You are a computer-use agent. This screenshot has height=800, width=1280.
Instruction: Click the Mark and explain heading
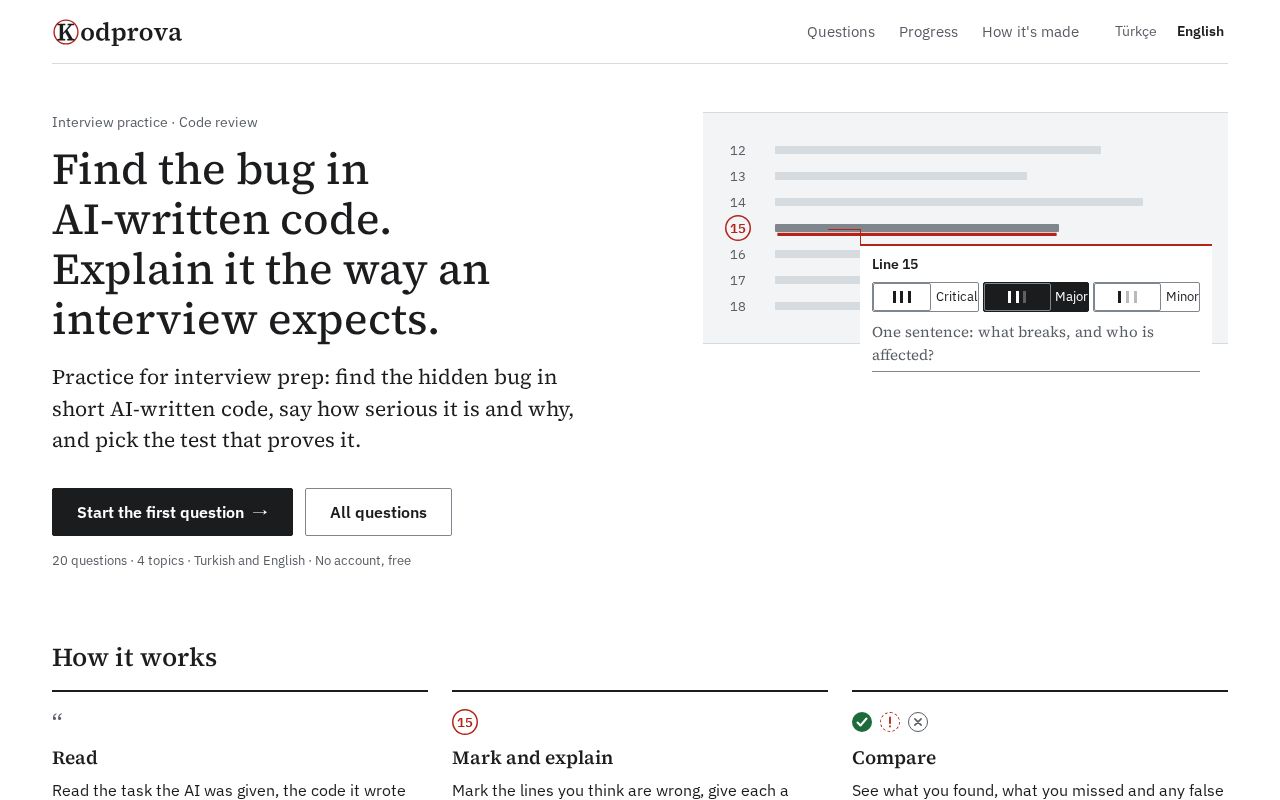pos(532,758)
